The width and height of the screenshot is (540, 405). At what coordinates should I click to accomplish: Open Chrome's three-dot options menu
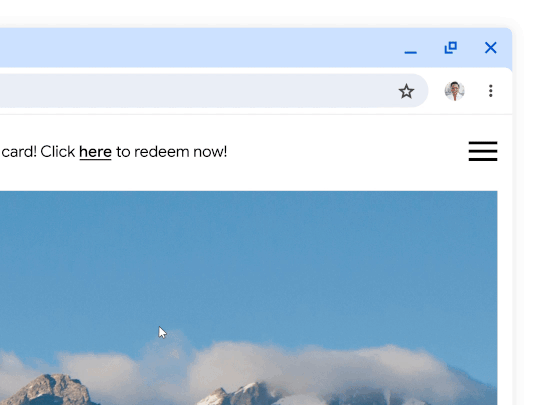click(x=490, y=91)
